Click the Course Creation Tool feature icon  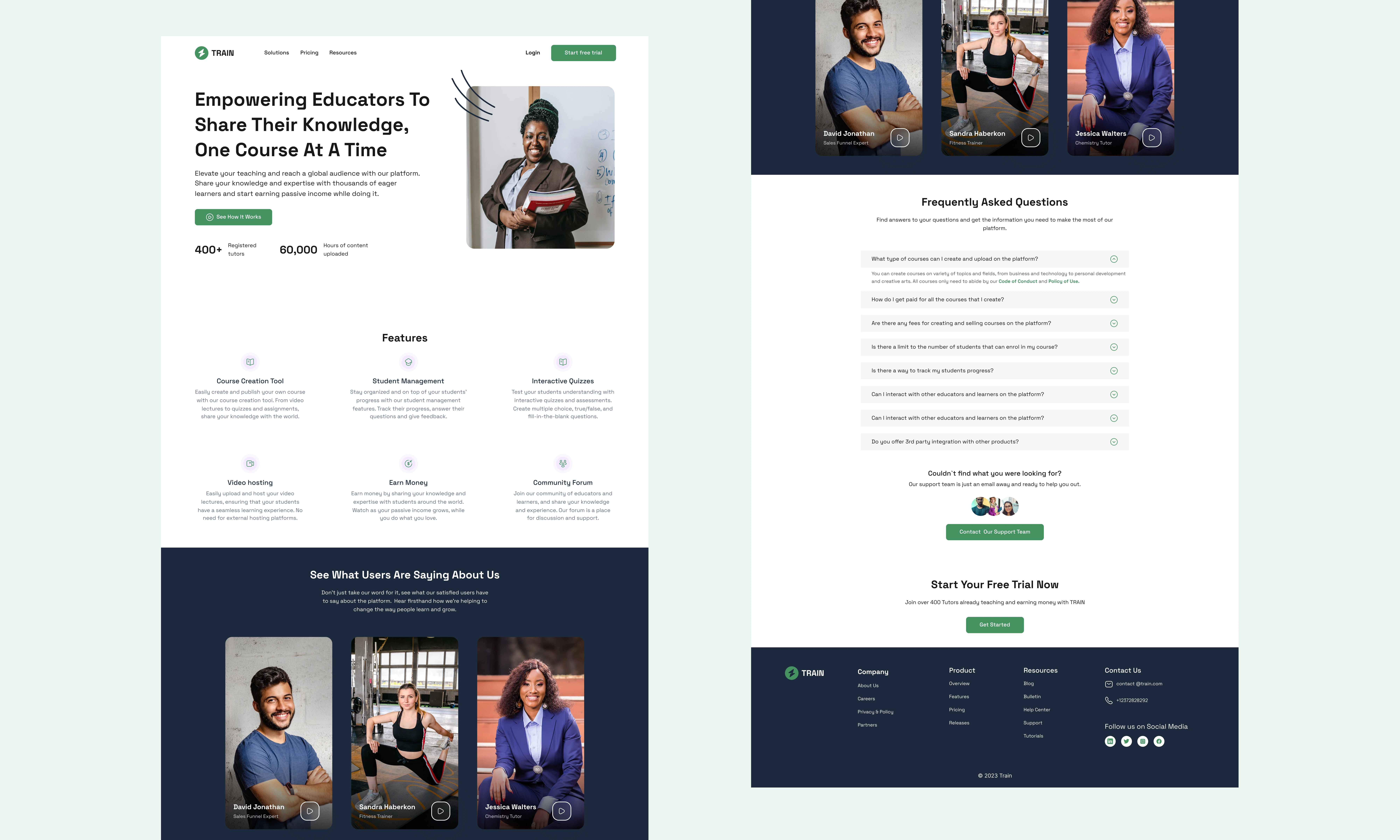pyautogui.click(x=250, y=362)
